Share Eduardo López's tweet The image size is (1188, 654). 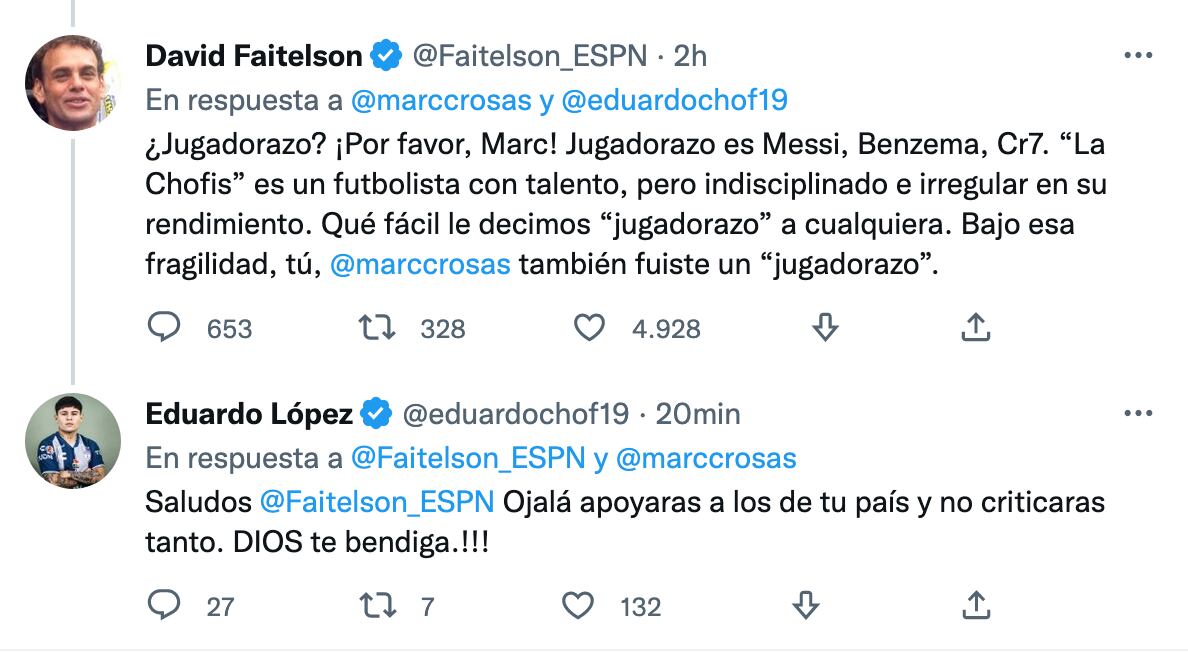click(x=975, y=605)
